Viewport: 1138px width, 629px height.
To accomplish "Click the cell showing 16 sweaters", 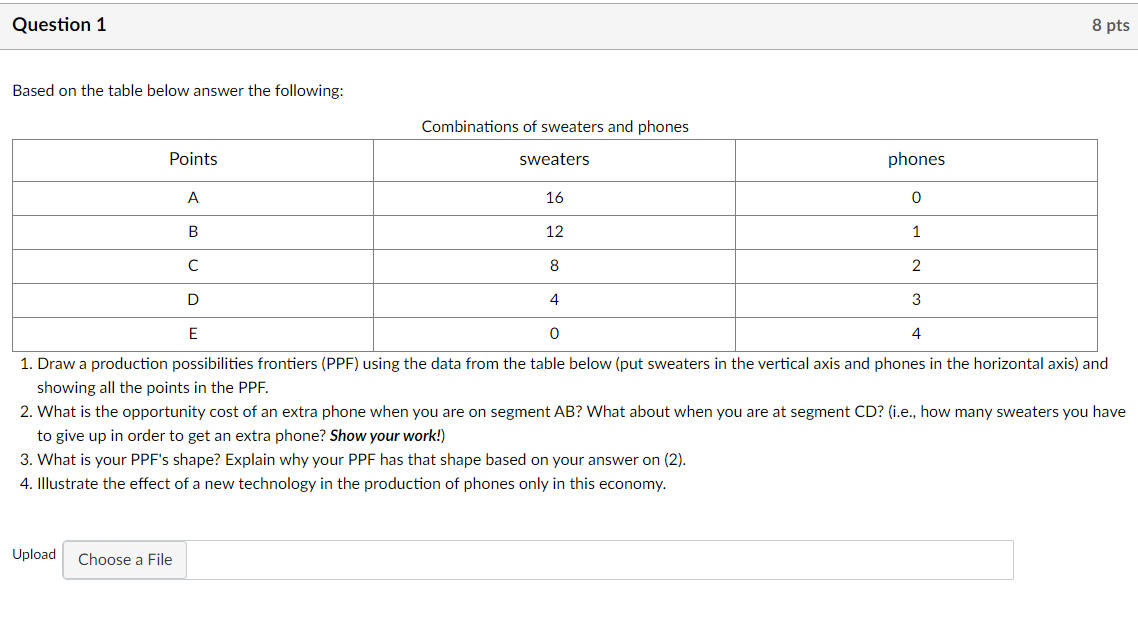I will [x=554, y=197].
